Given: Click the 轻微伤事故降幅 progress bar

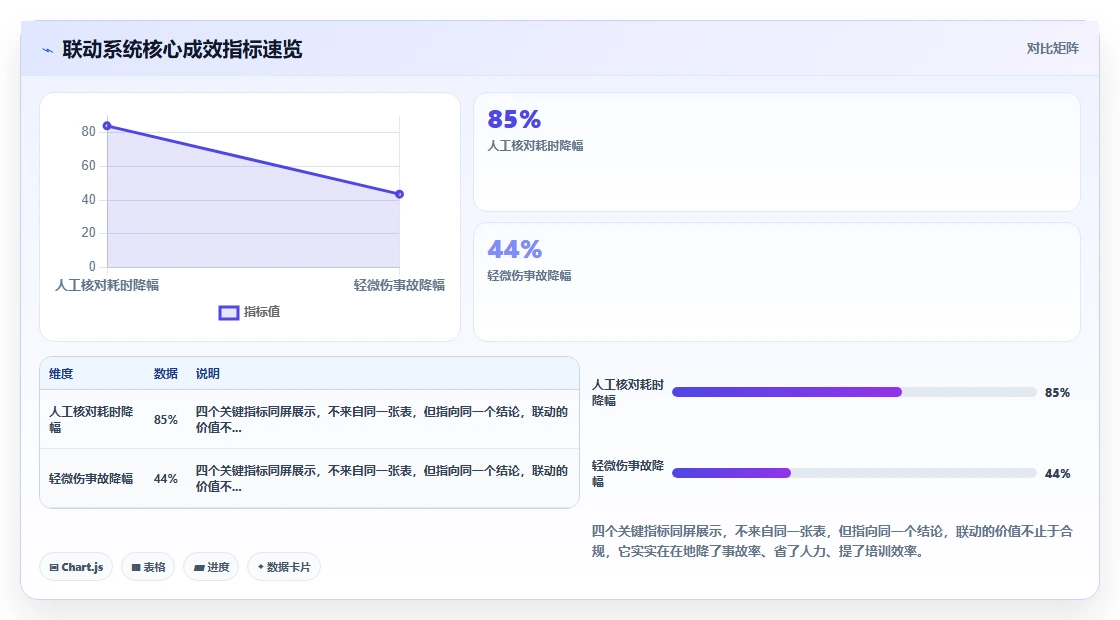Looking at the screenshot, I should click(854, 473).
